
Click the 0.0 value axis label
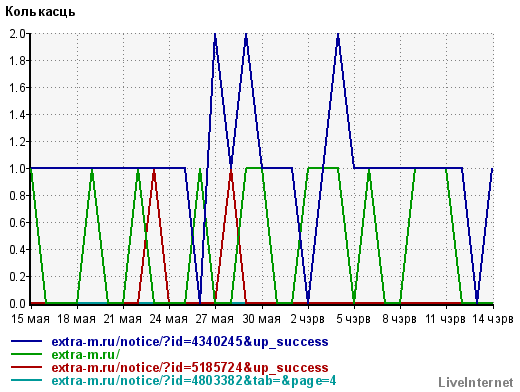(x=17, y=304)
